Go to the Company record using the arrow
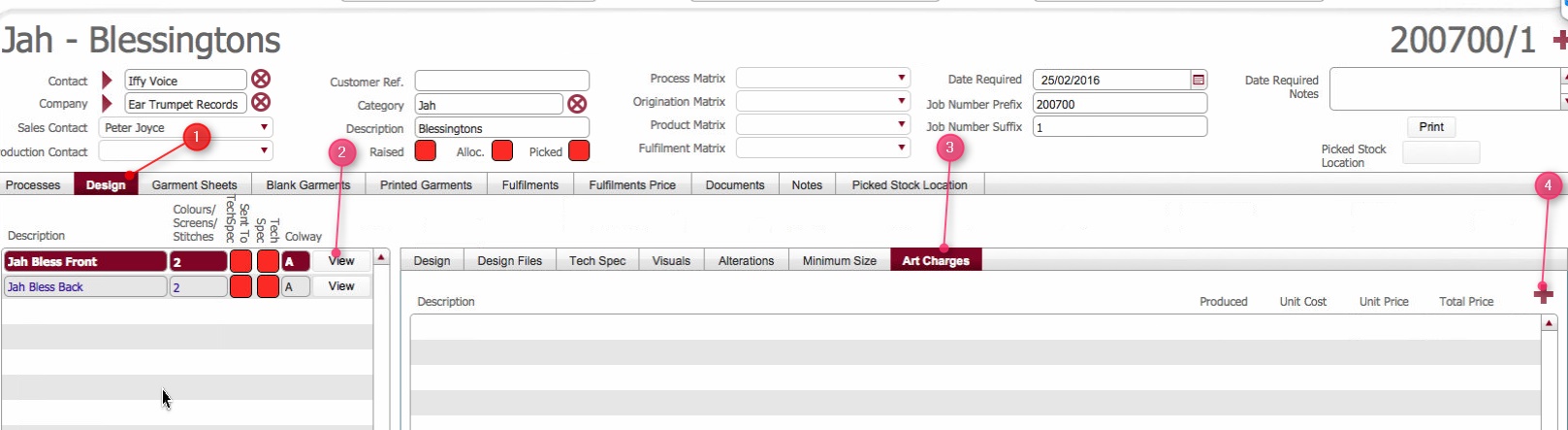Viewport: 1568px width, 430px height. pyautogui.click(x=107, y=104)
